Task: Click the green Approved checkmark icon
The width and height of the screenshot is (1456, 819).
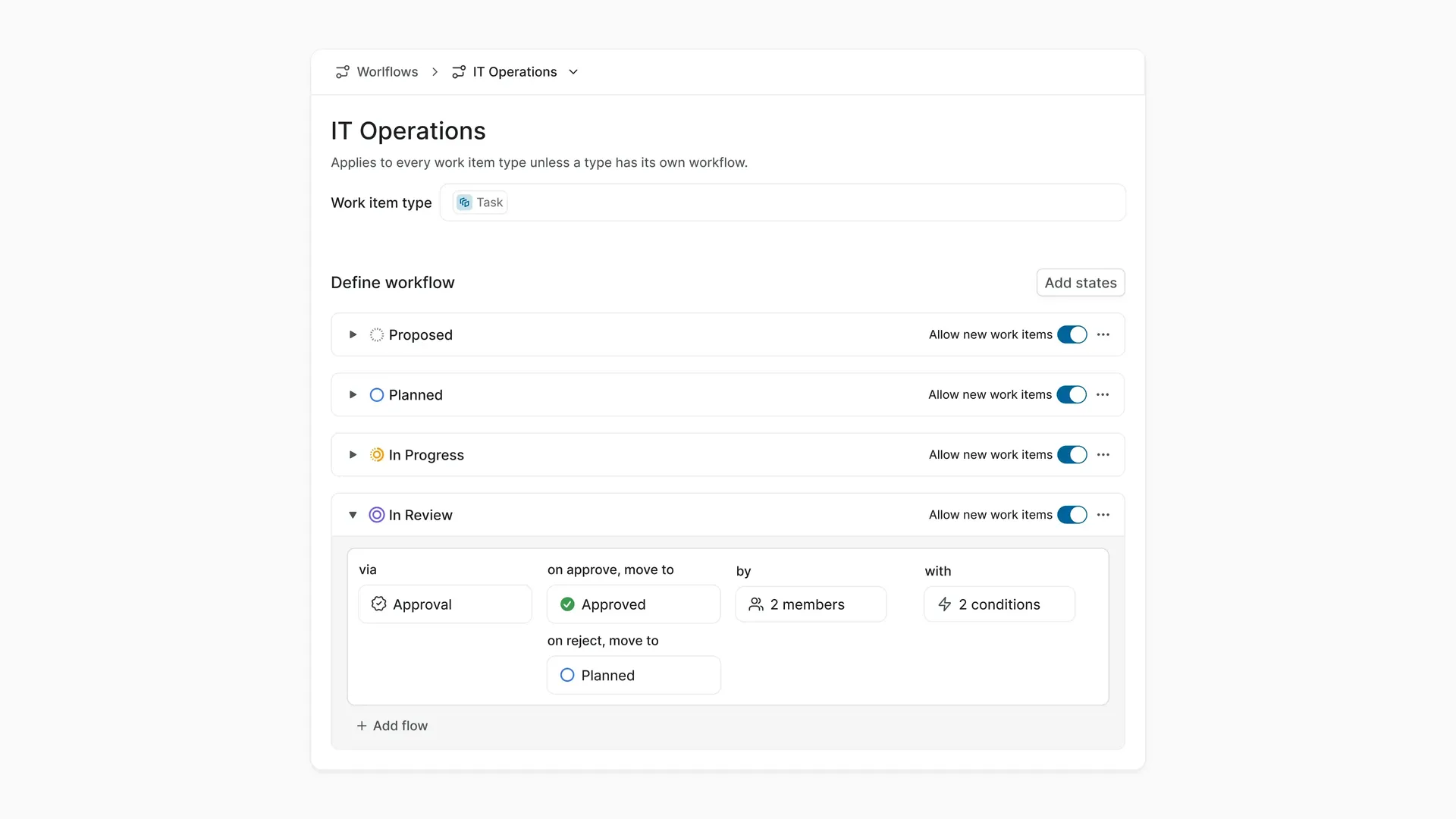Action: pyautogui.click(x=567, y=604)
